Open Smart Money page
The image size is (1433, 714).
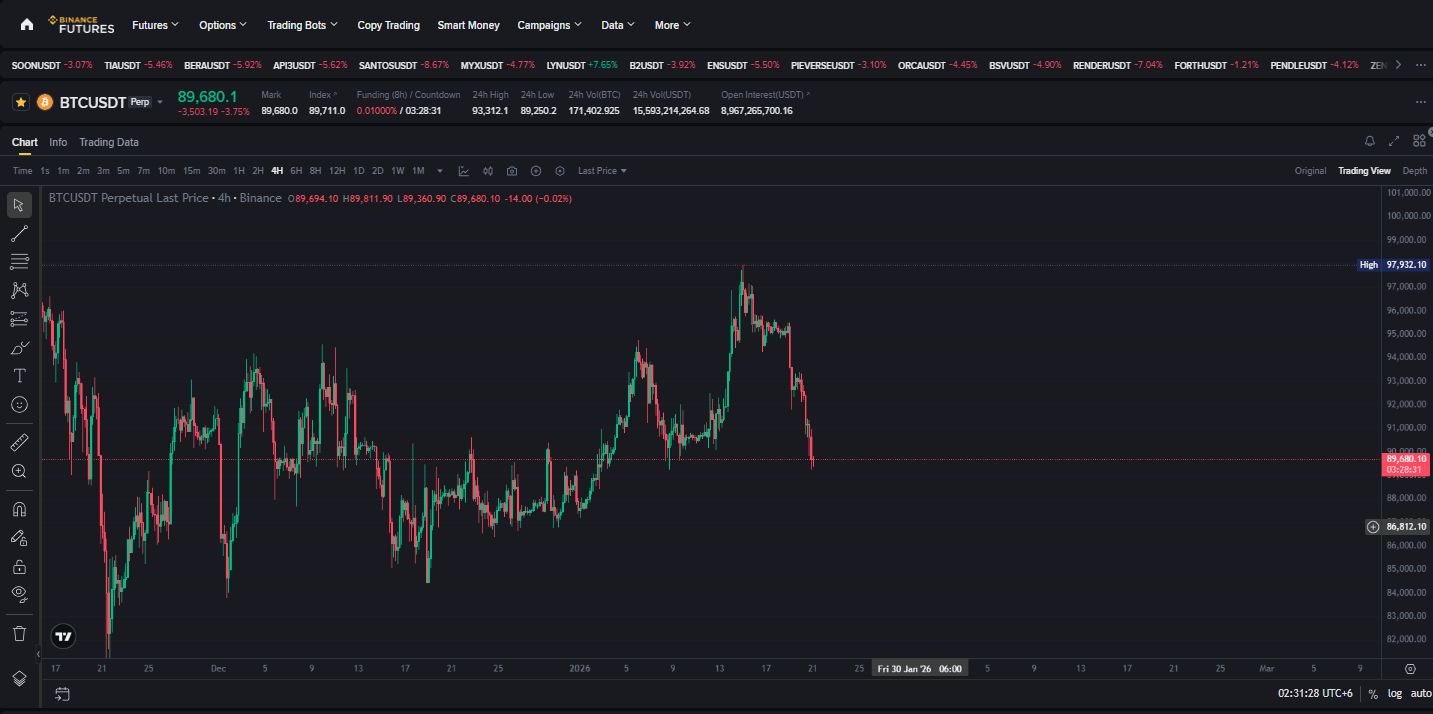(469, 25)
